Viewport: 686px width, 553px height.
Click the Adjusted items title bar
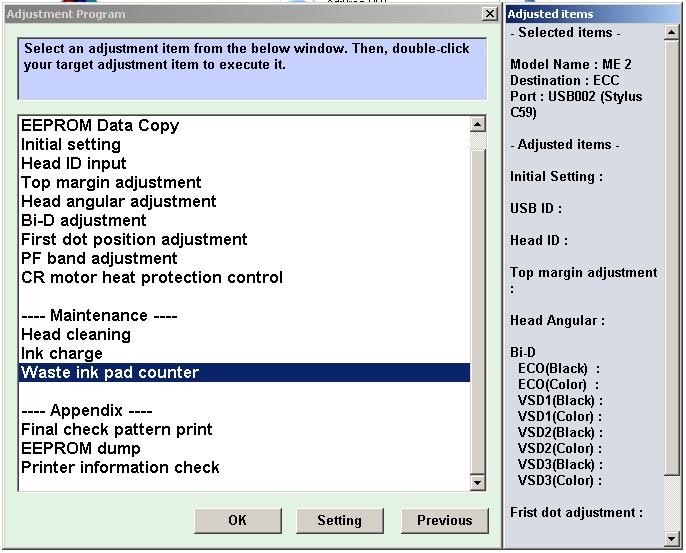click(593, 14)
